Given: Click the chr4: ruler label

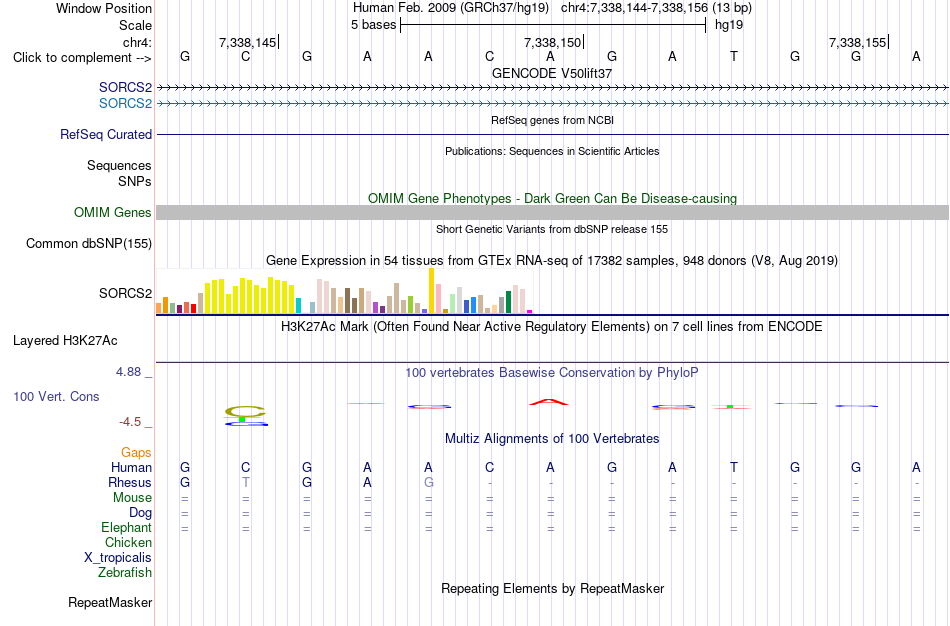Looking at the screenshot, I should coord(138,42).
